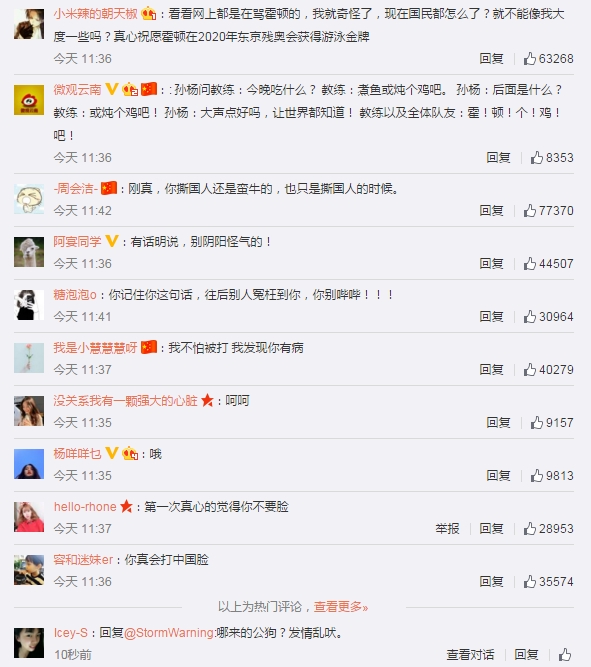Reply to 小米辣的朝天椒's comment
The image size is (591, 667).
[x=491, y=58]
